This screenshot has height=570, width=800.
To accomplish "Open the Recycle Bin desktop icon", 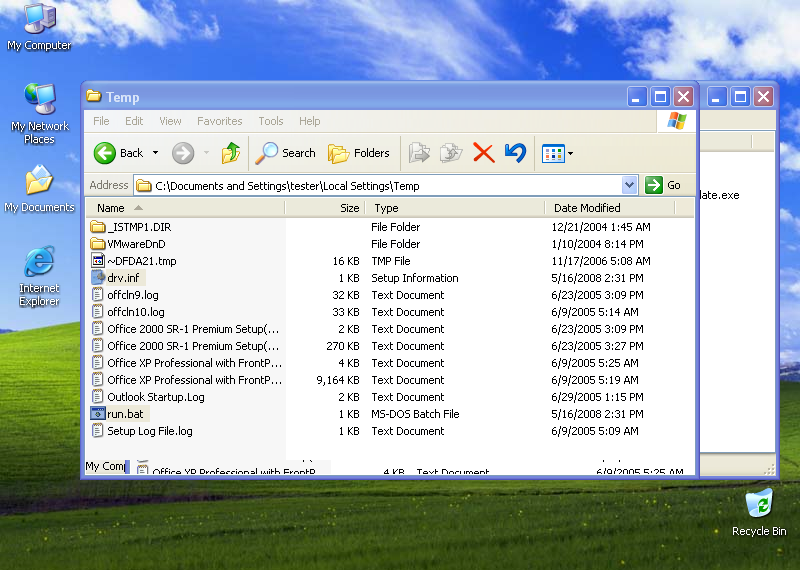I will tap(759, 513).
